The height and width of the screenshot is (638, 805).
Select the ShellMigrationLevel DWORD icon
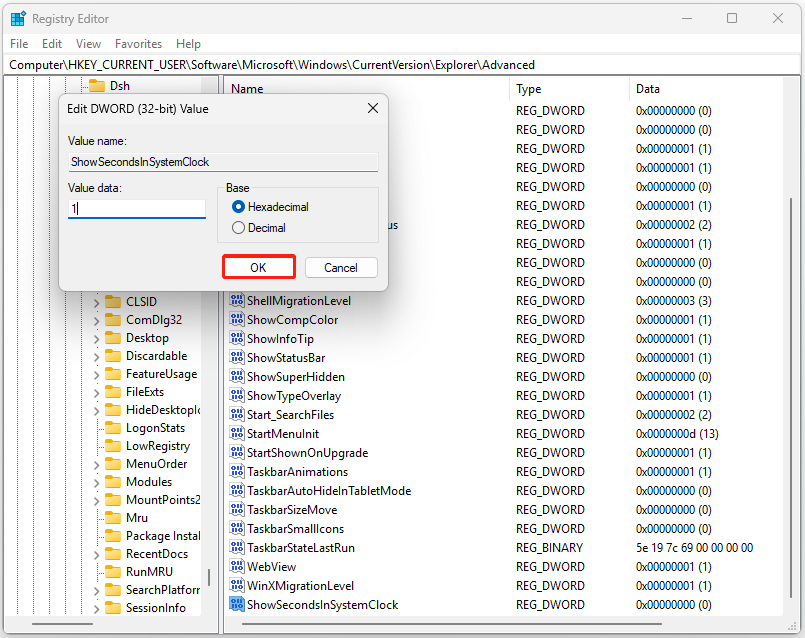pos(237,300)
